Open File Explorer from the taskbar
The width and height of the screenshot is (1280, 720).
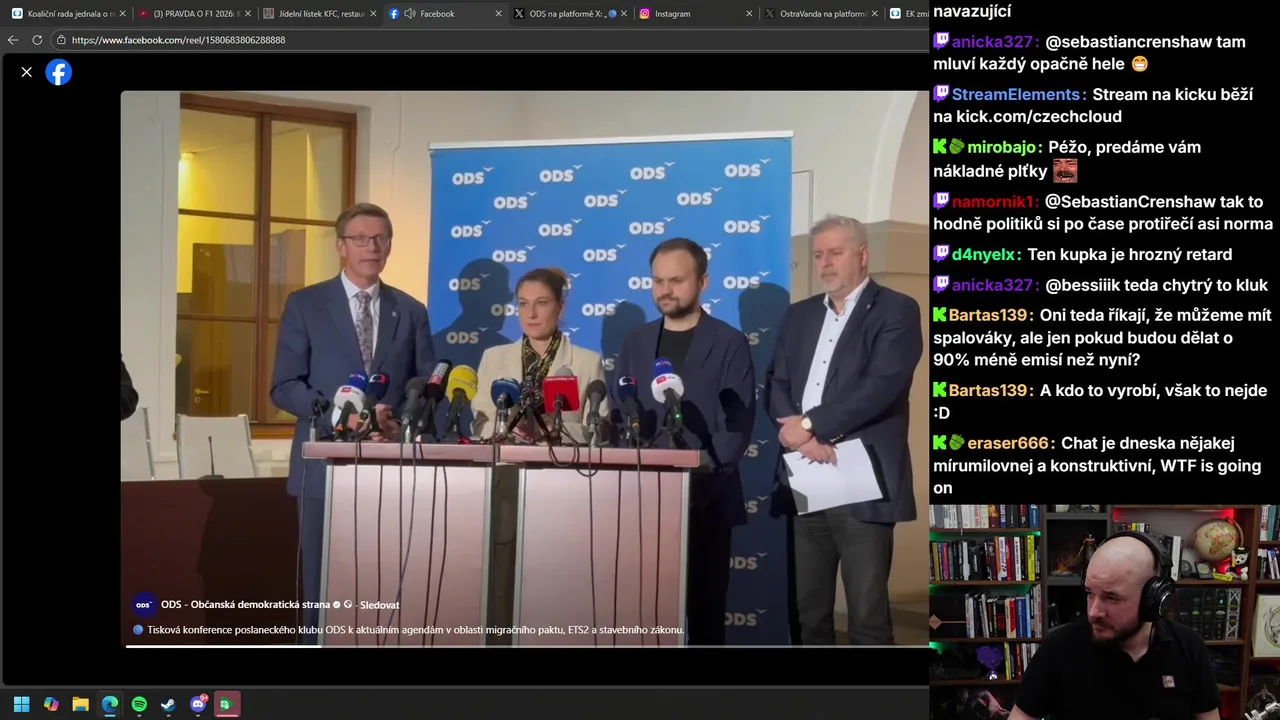click(x=80, y=704)
